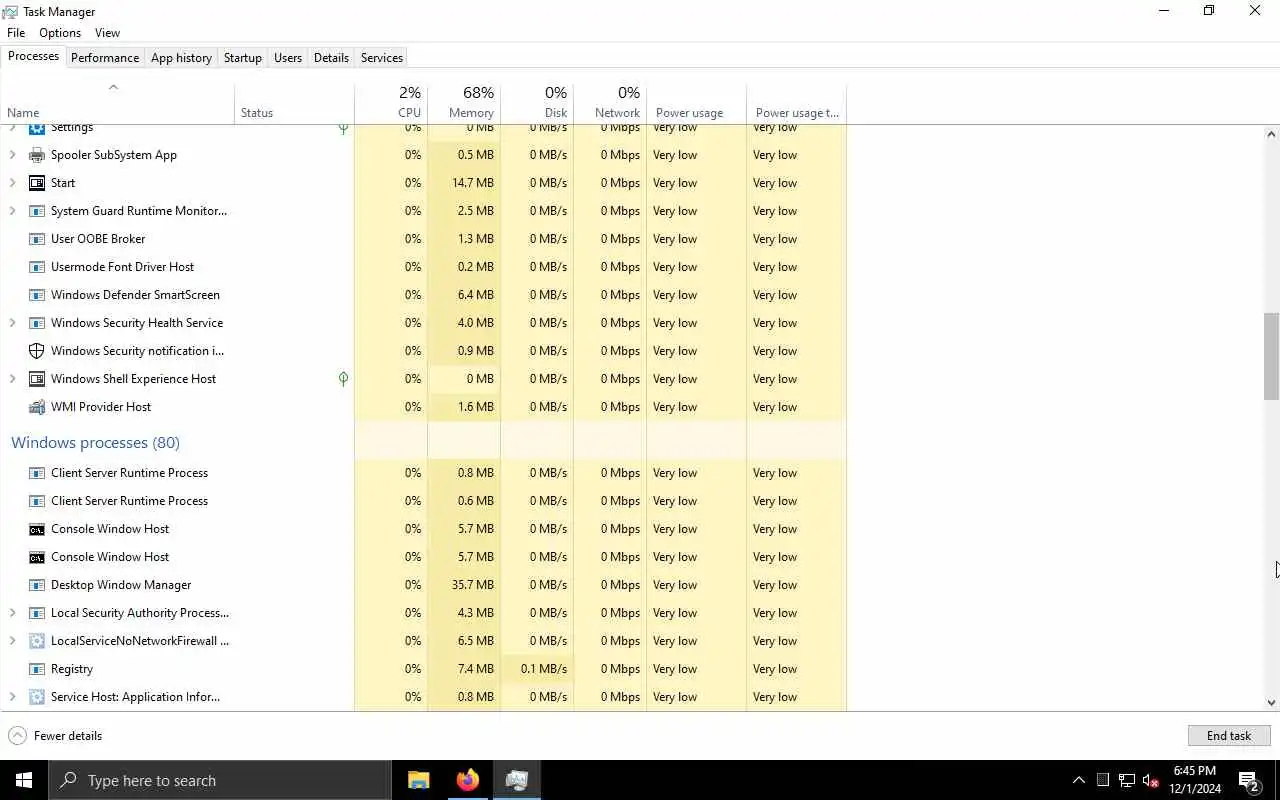
Task: Collapse view with Fewer details
Action: tap(55, 735)
